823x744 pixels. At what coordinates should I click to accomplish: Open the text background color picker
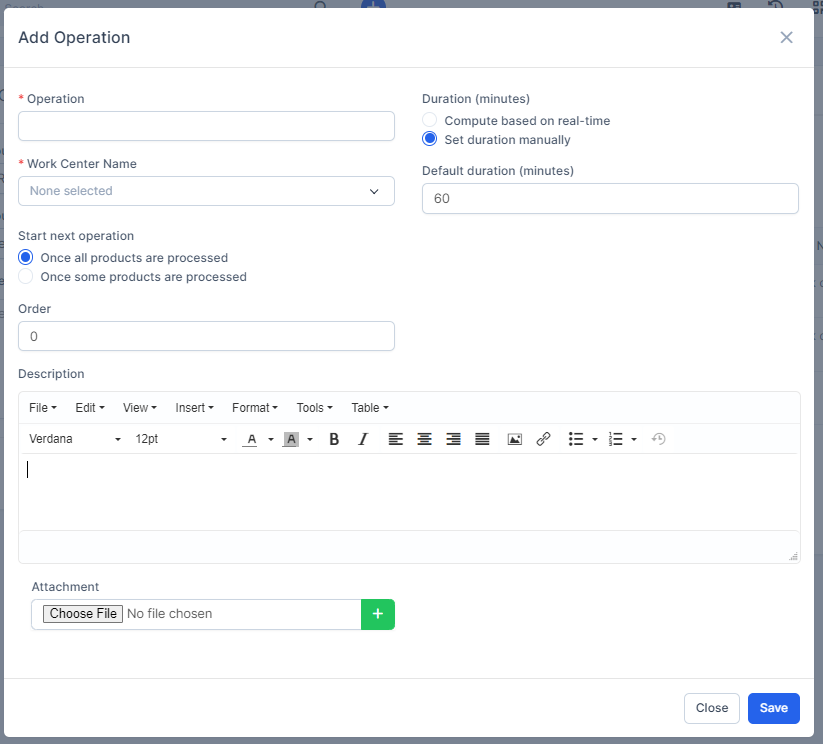tap(310, 439)
